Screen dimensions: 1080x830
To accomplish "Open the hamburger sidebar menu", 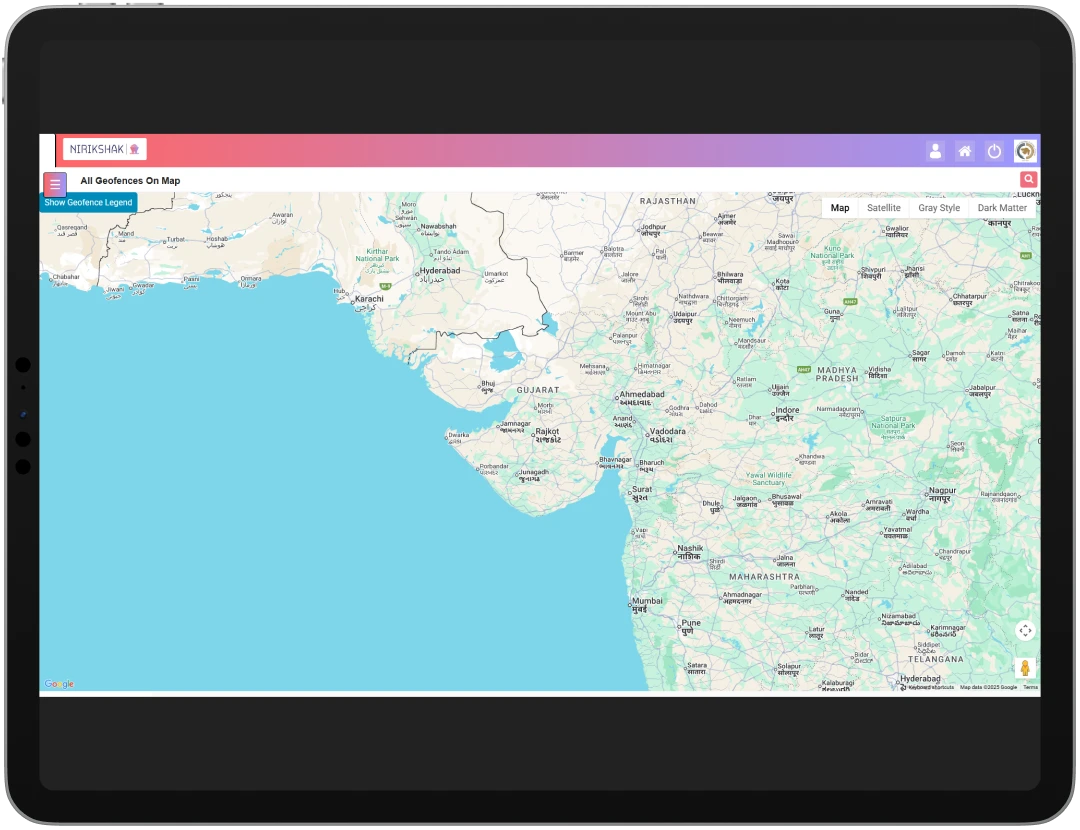I will point(55,184).
